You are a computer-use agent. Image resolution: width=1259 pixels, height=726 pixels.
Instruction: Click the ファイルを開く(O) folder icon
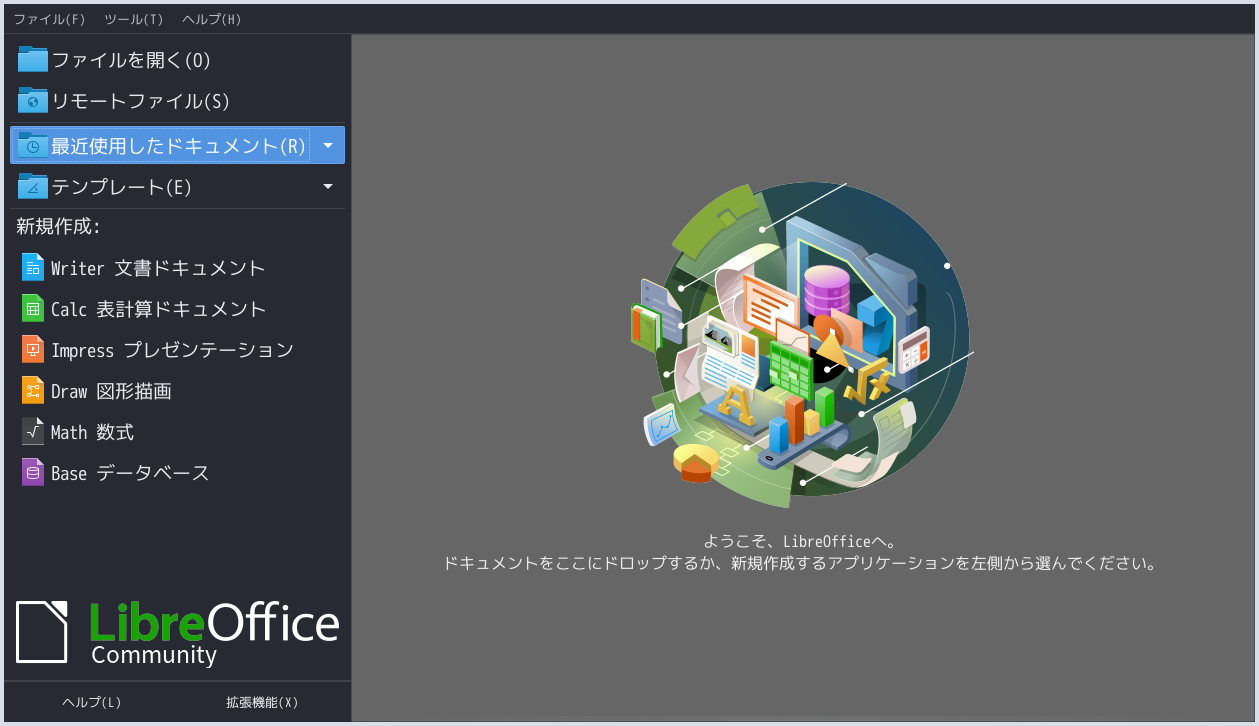(x=33, y=60)
